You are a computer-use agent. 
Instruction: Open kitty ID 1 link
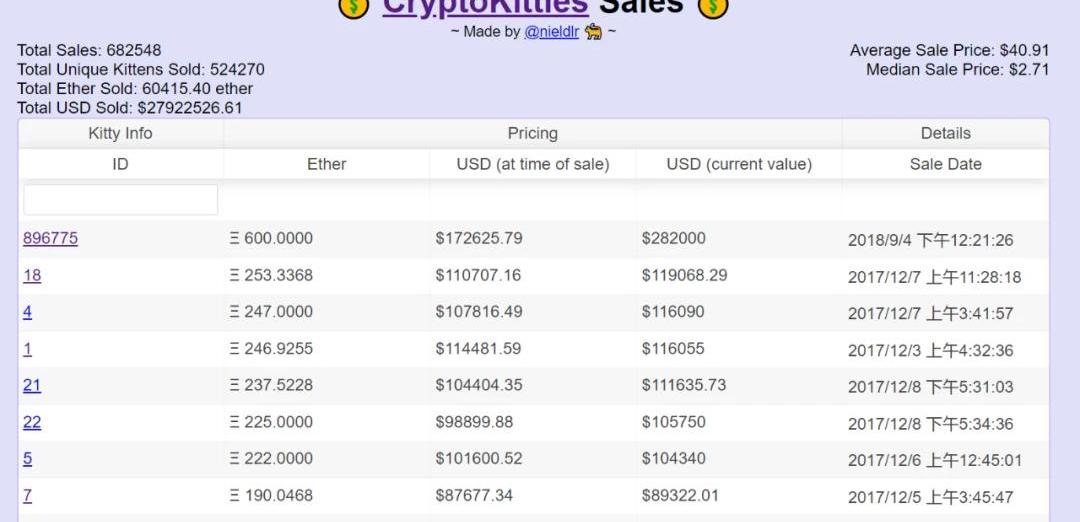pyautogui.click(x=27, y=349)
